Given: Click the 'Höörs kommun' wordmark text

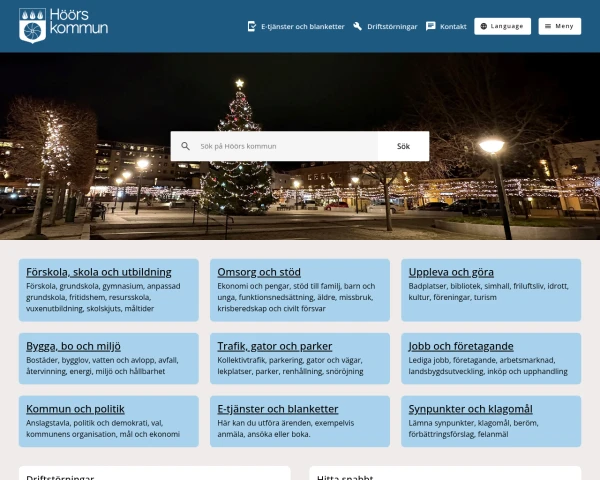Looking at the screenshot, I should (79, 21).
